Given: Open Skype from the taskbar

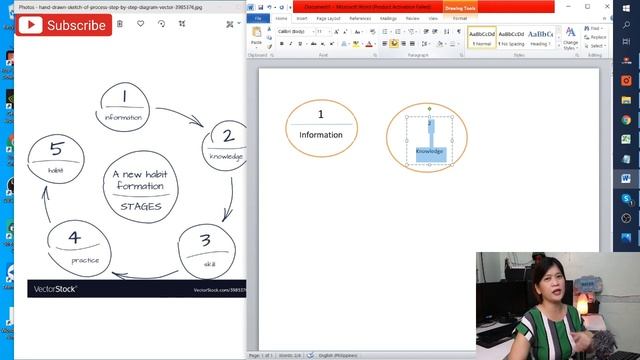Looking at the screenshot, I should (x=626, y=199).
